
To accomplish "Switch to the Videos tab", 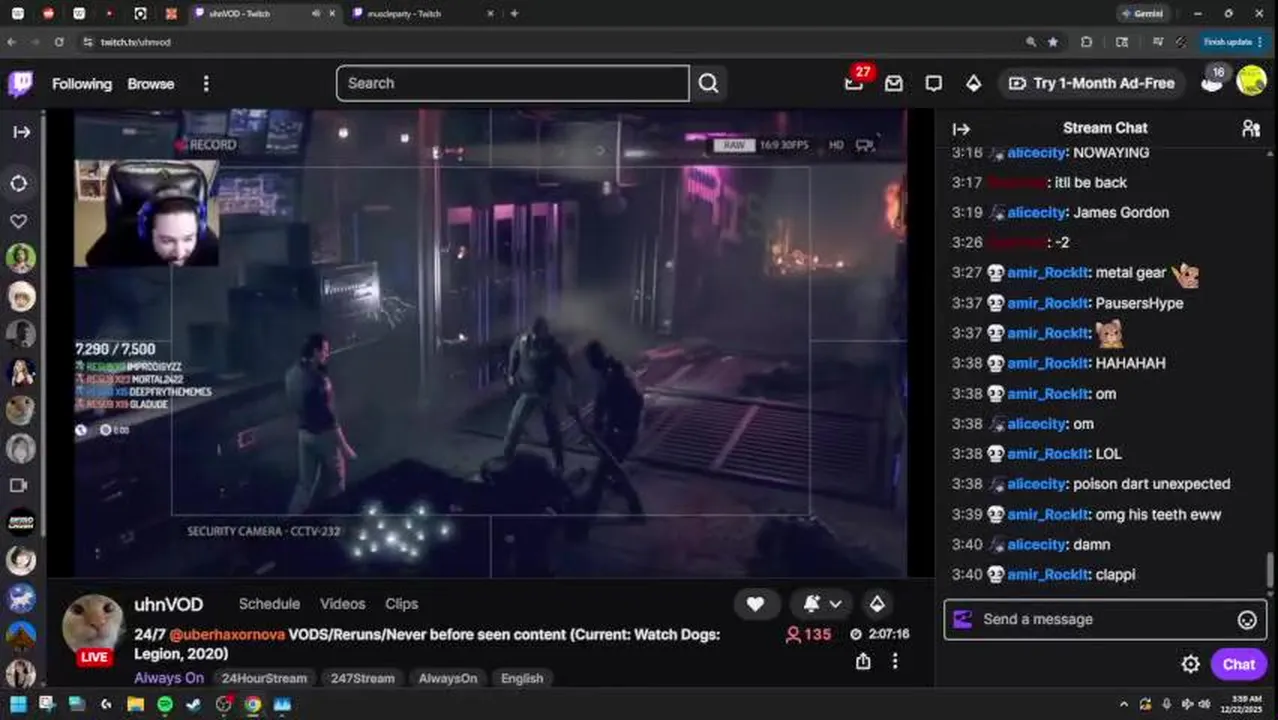I will (x=342, y=604).
